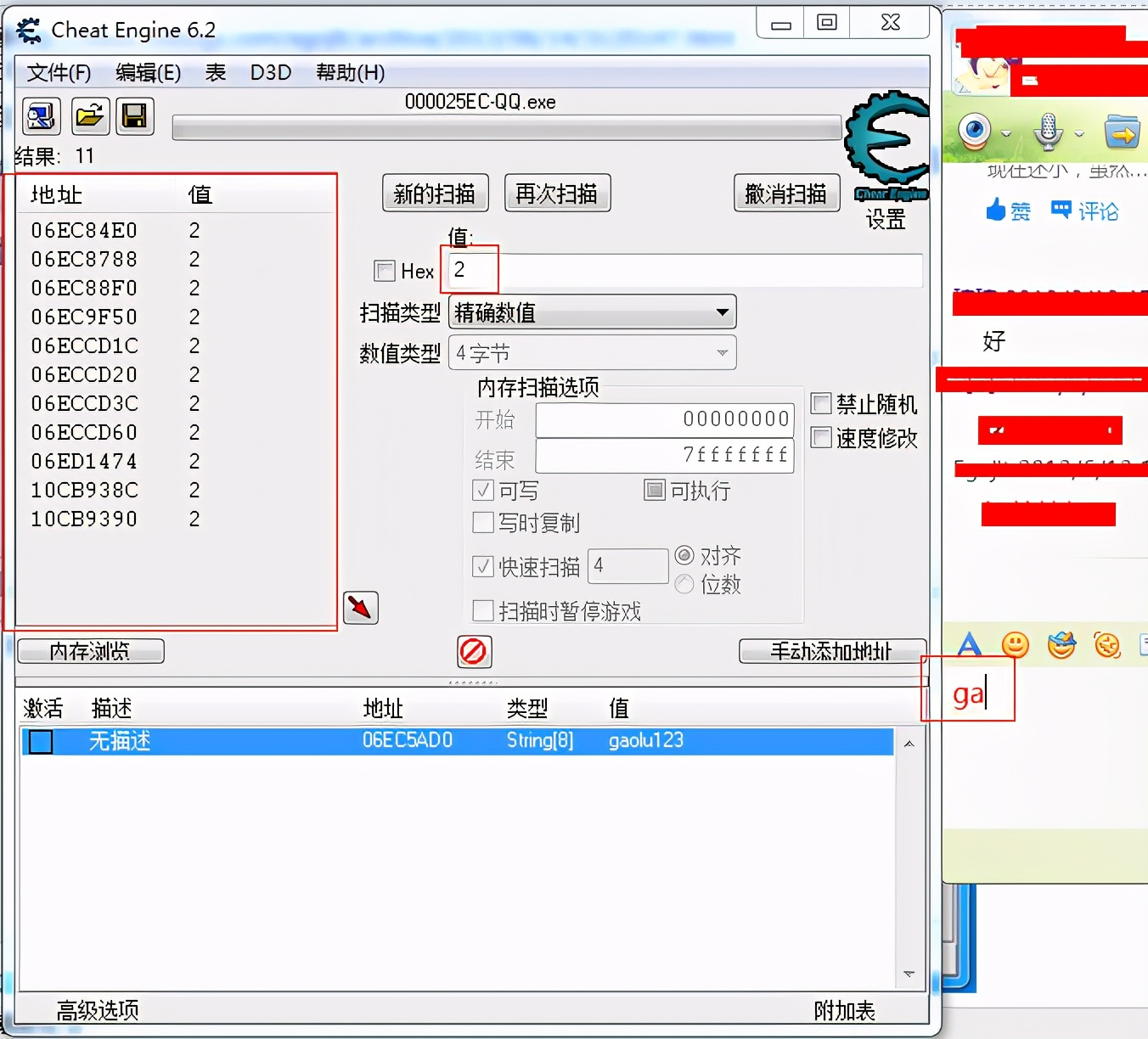Screen dimensions: 1148x1039
Task: Click 附加表 at the bottom right
Action: coord(844,1010)
